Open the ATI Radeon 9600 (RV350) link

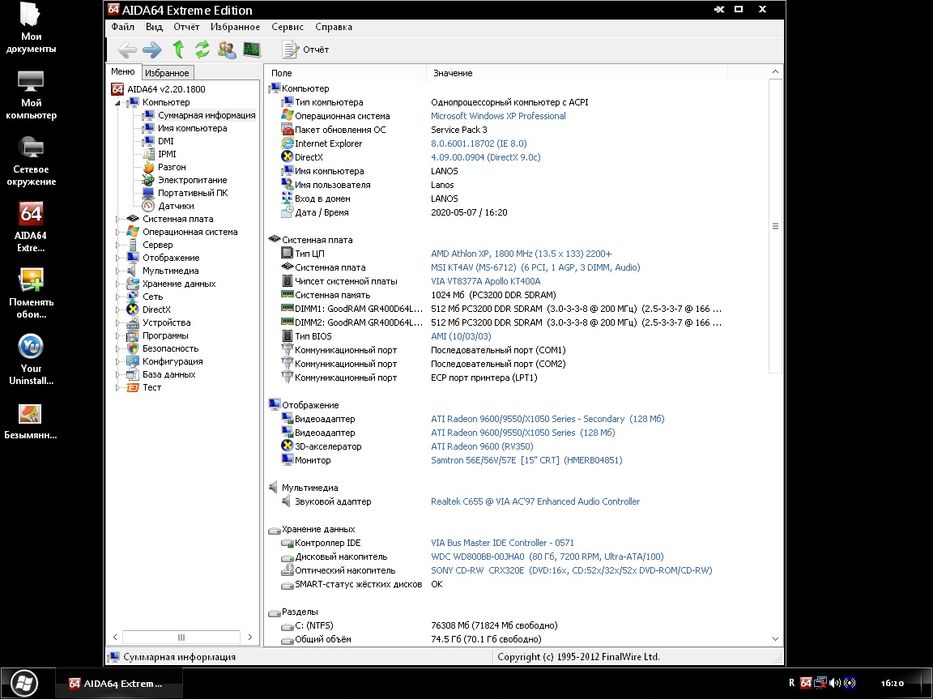[x=481, y=446]
